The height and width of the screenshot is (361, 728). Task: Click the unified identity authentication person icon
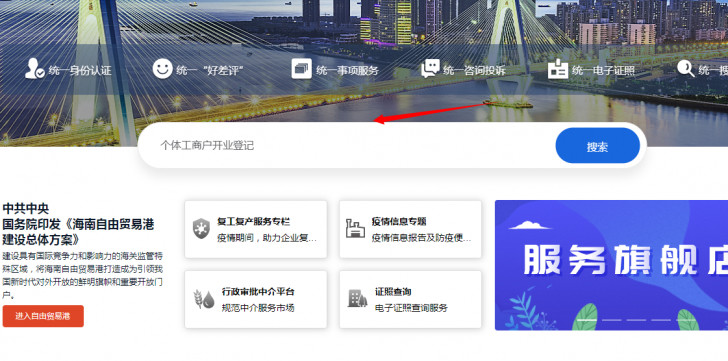pos(34,69)
